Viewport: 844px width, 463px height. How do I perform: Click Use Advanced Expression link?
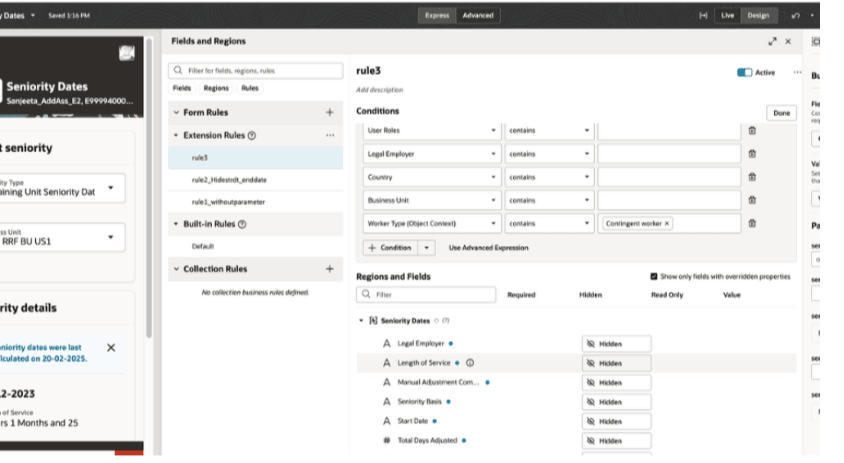489,248
